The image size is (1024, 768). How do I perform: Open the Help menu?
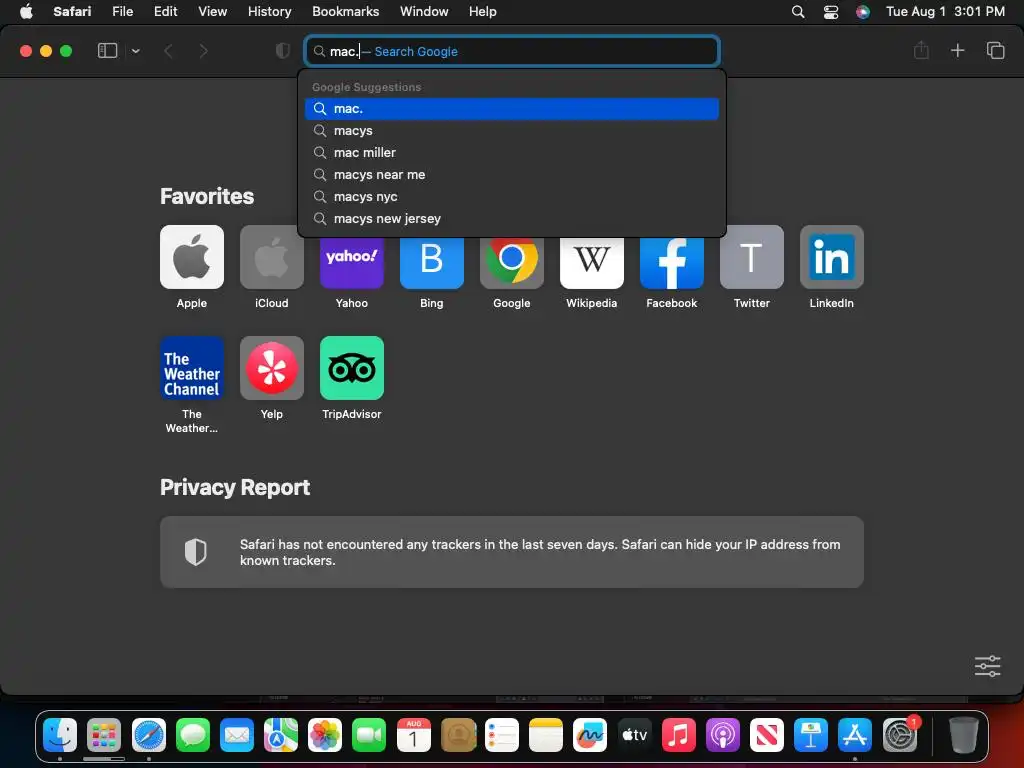click(483, 12)
